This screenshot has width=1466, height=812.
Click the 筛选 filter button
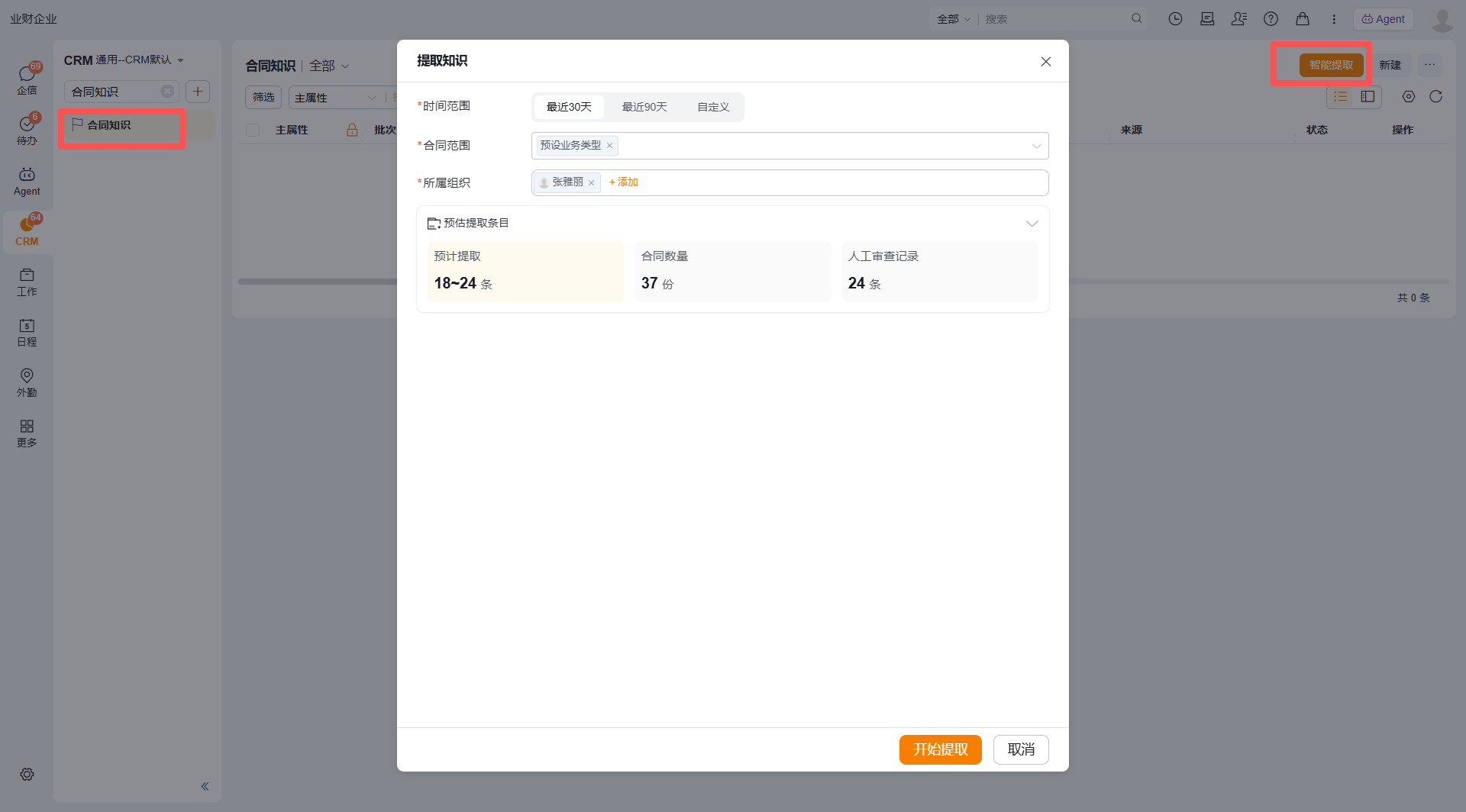[x=263, y=98]
